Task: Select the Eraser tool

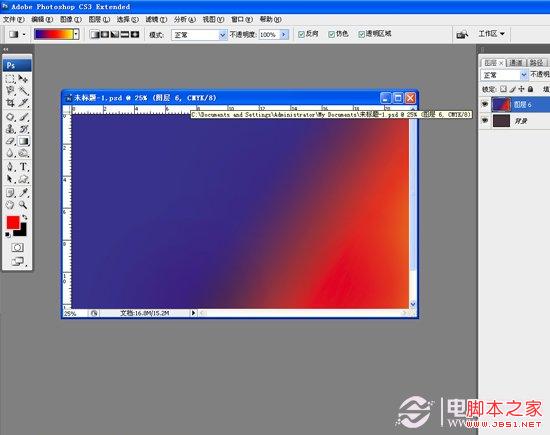Action: (10, 141)
